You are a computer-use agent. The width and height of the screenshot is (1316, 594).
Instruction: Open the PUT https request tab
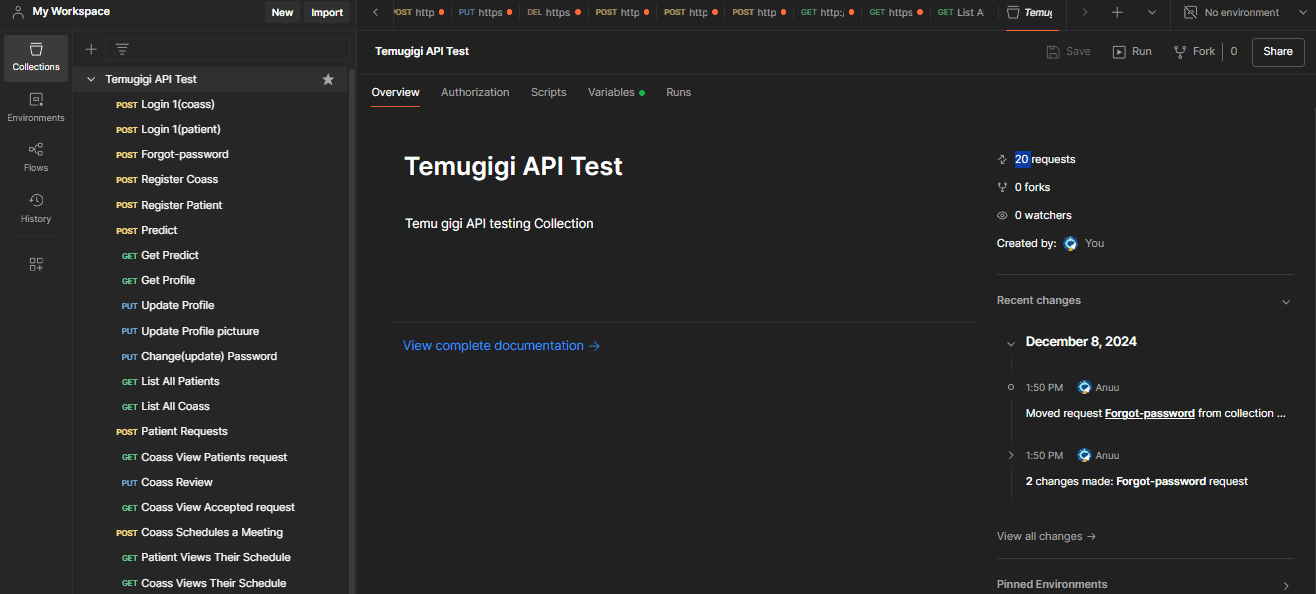[485, 13]
